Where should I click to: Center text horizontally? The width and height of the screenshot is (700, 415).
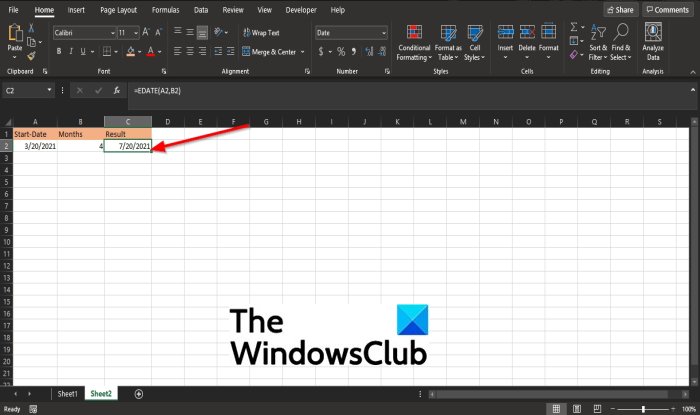pyautogui.click(x=190, y=52)
